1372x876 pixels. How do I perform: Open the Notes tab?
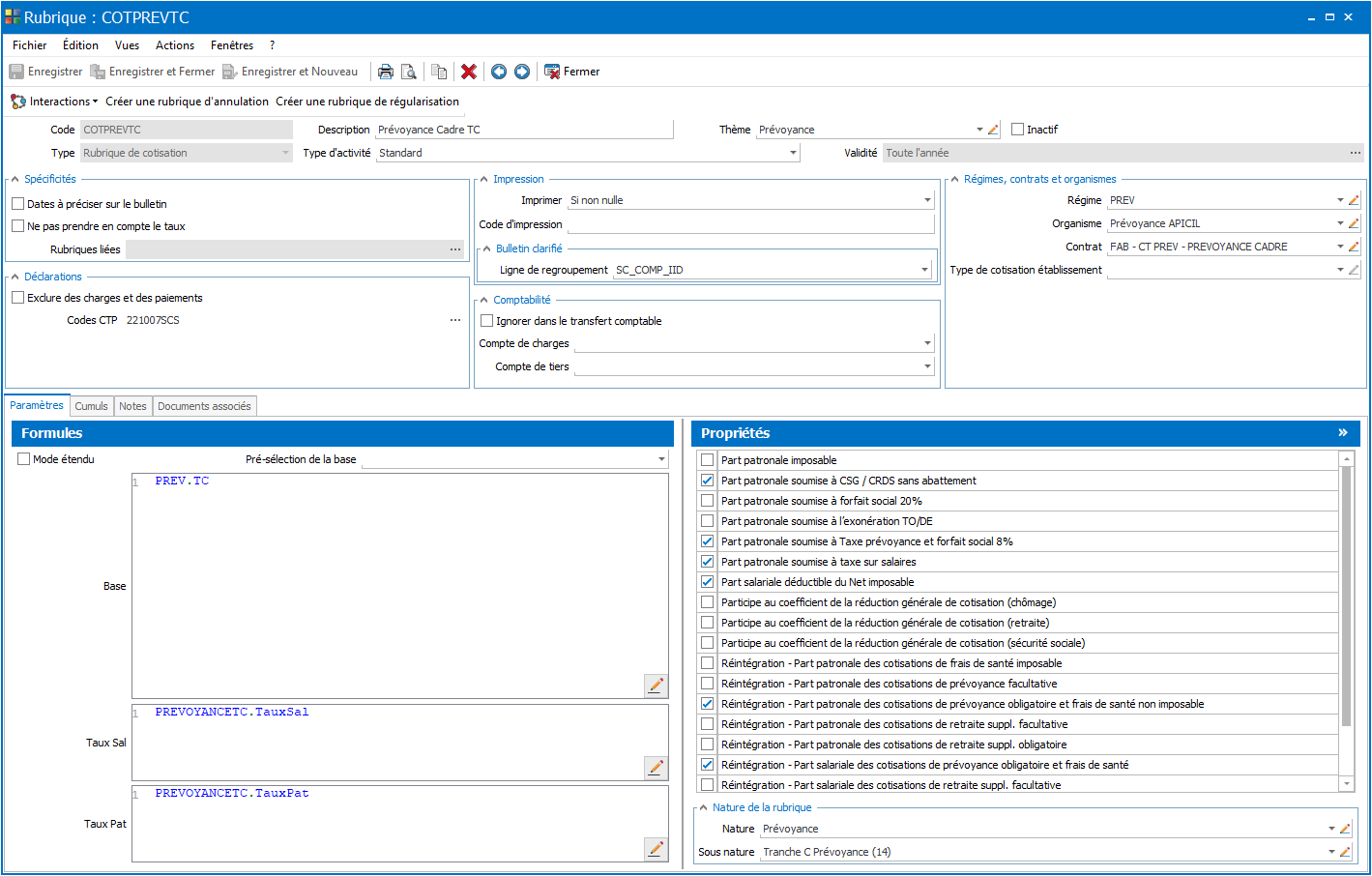coord(132,406)
